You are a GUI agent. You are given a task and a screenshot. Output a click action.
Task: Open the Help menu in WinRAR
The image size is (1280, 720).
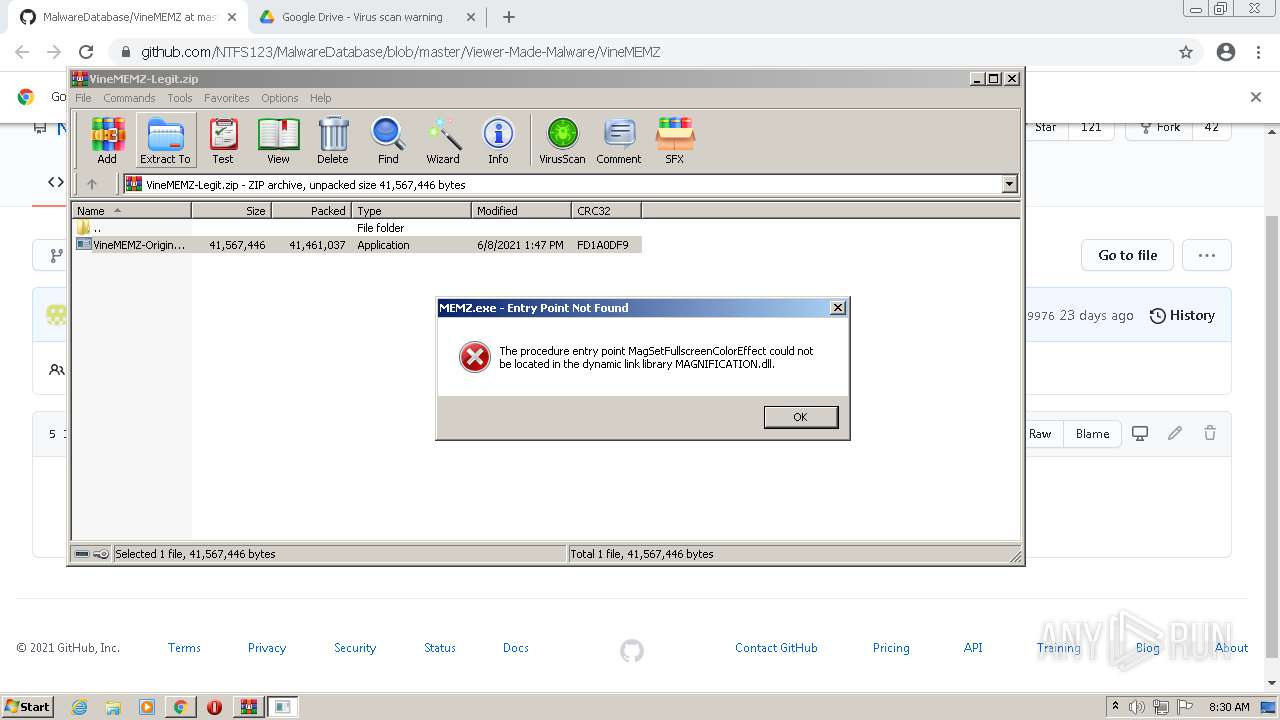[x=320, y=98]
